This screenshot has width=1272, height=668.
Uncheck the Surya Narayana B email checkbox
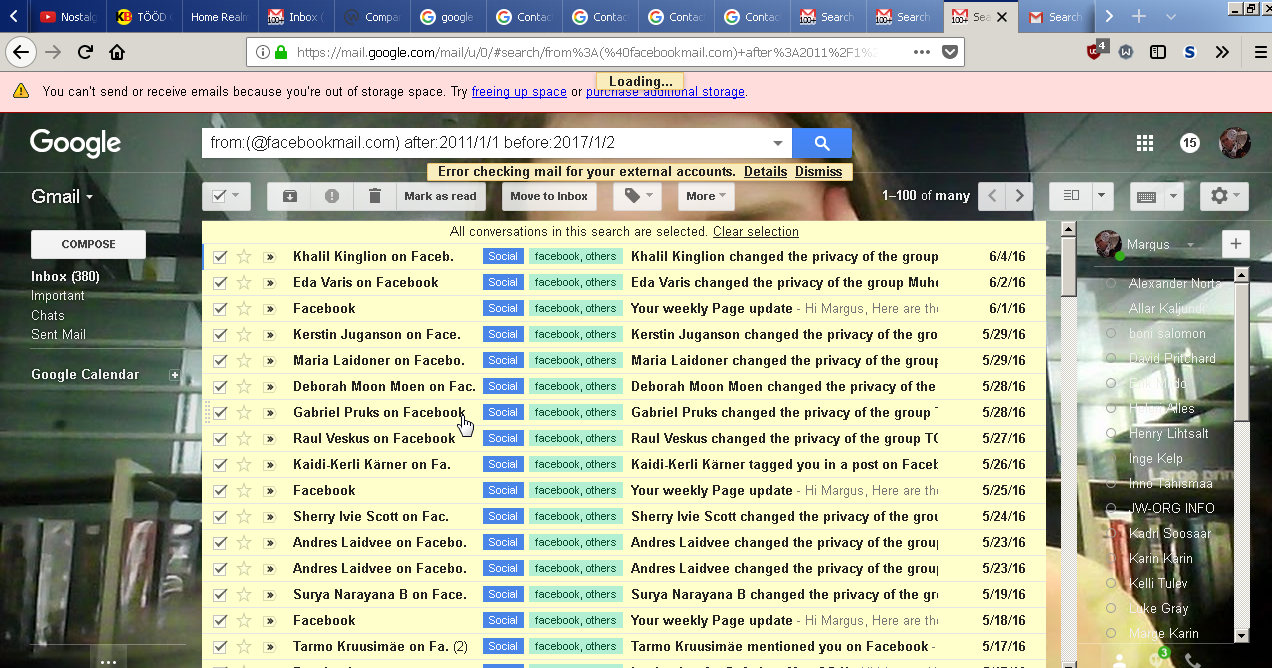220,594
